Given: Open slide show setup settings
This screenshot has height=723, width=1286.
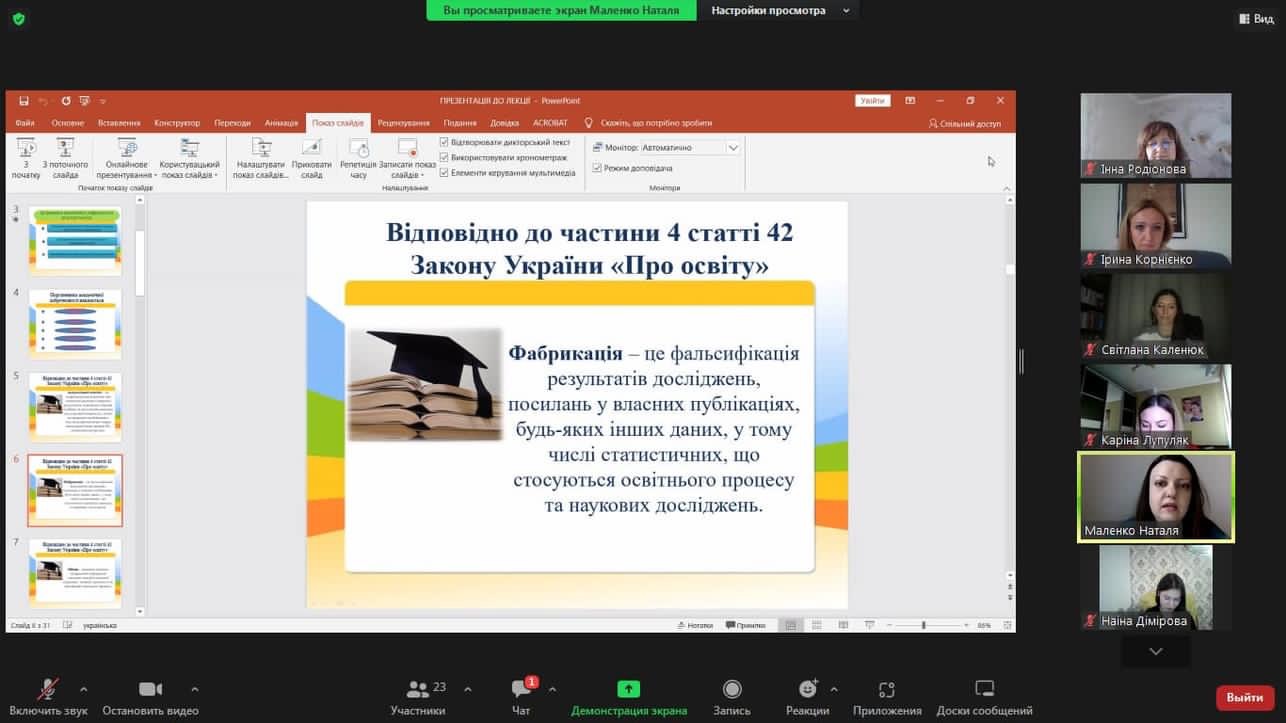Looking at the screenshot, I should point(261,158).
